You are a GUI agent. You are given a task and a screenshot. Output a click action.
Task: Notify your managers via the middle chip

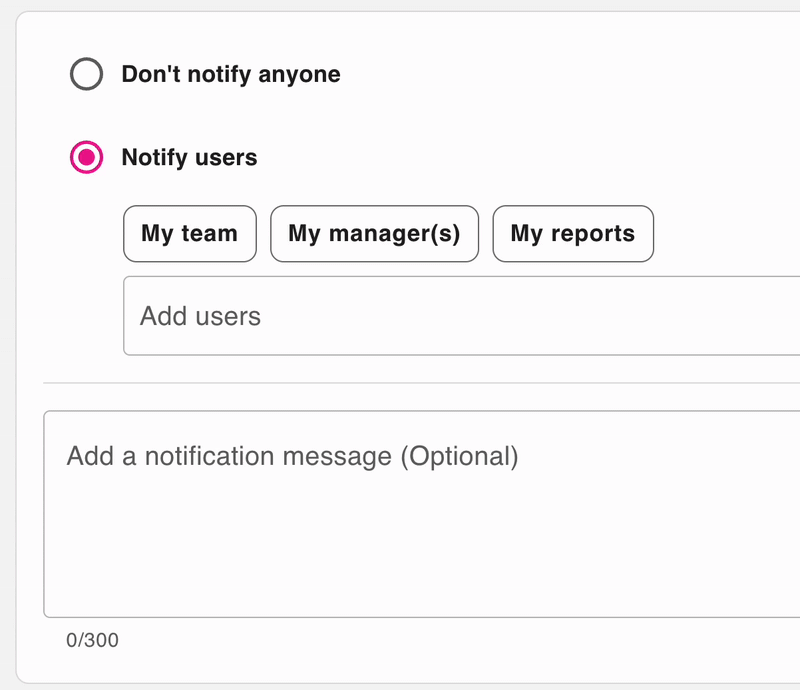point(374,234)
